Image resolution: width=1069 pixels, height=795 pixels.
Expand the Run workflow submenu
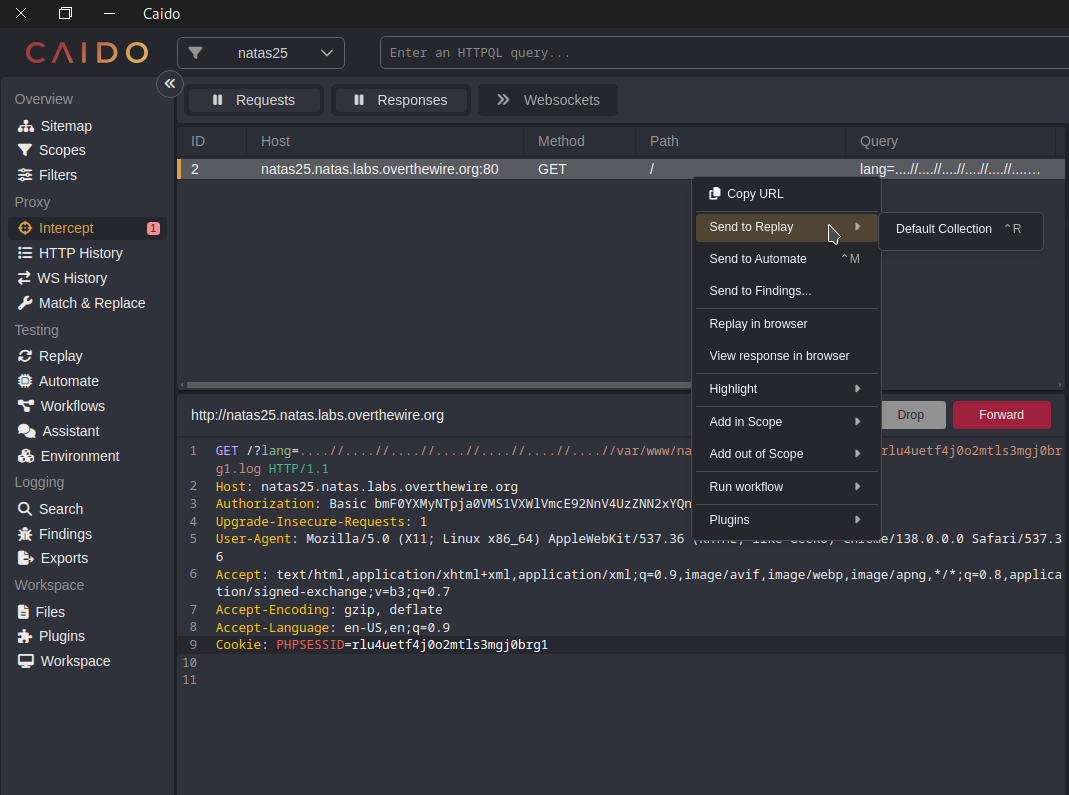click(x=785, y=487)
